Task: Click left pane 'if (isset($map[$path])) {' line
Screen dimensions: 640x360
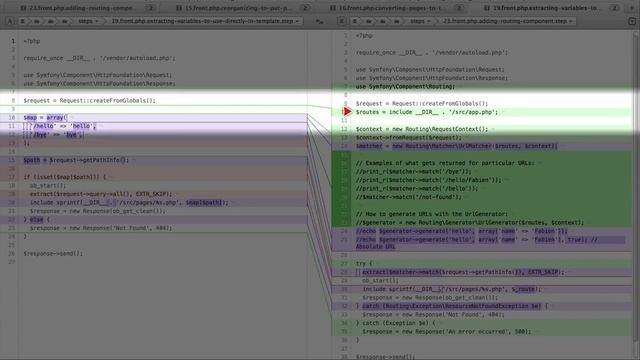Action: [x=64, y=177]
